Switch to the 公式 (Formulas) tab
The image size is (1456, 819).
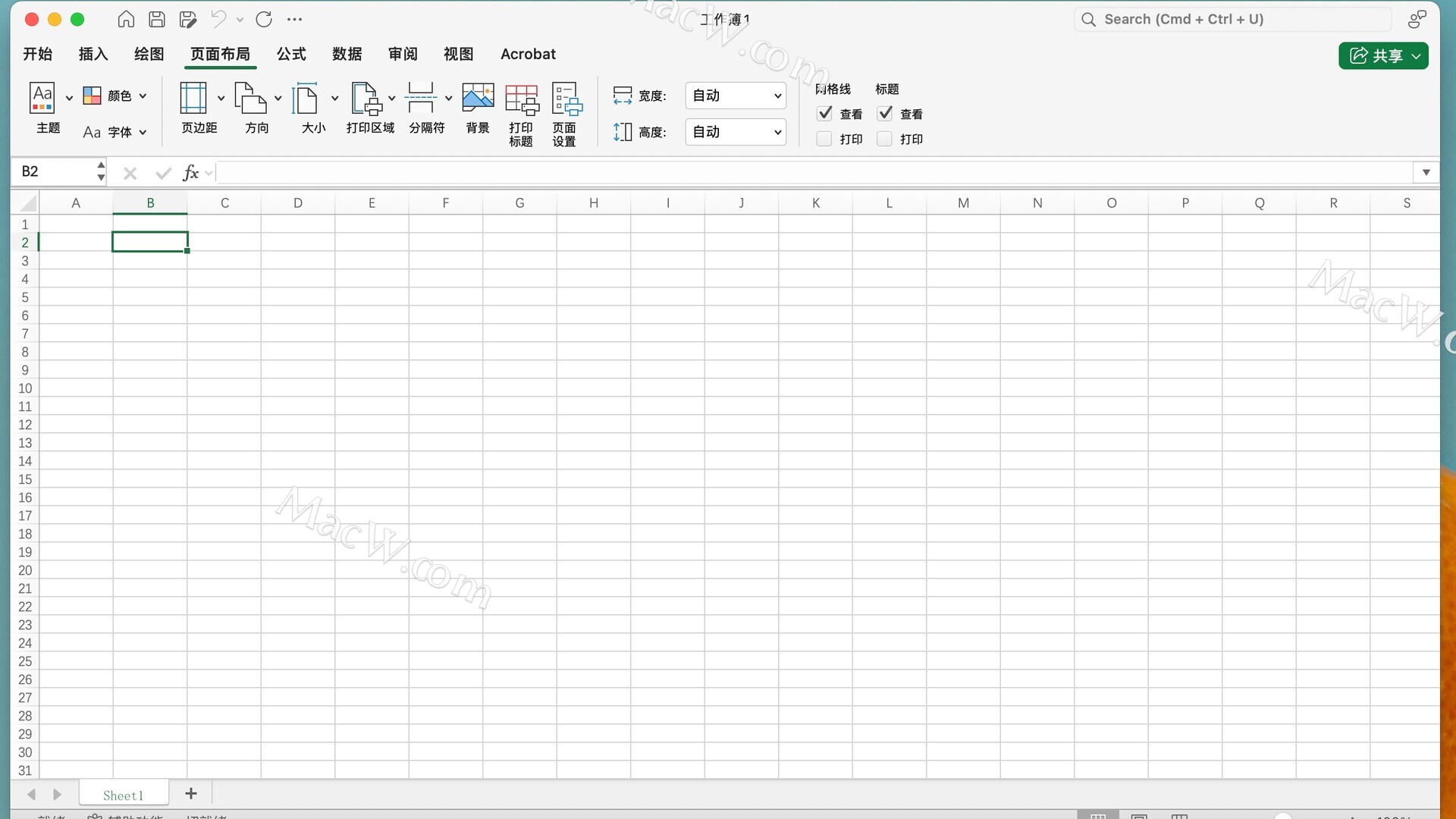[291, 54]
